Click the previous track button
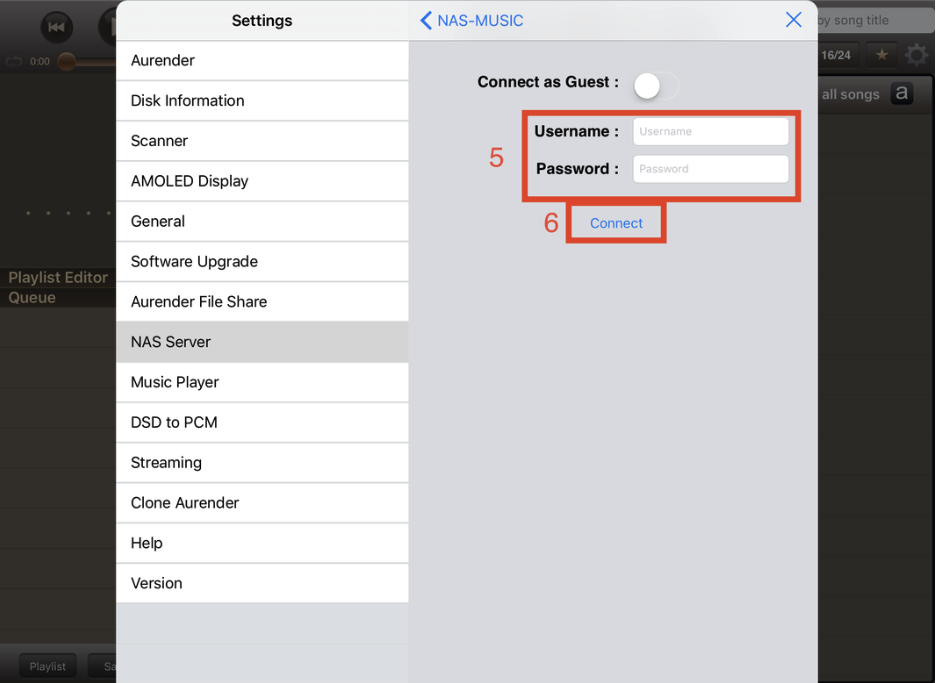 pos(57,27)
